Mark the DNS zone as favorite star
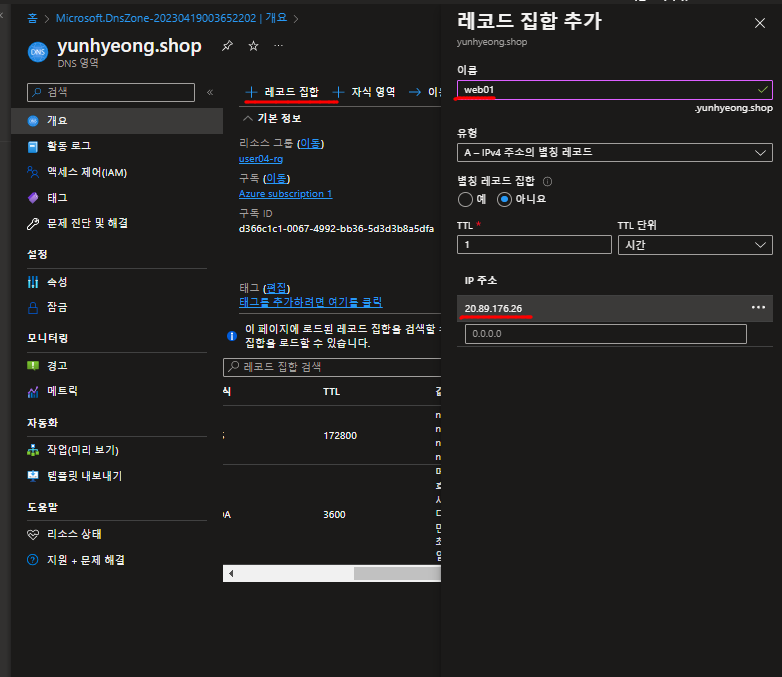 pos(253,46)
